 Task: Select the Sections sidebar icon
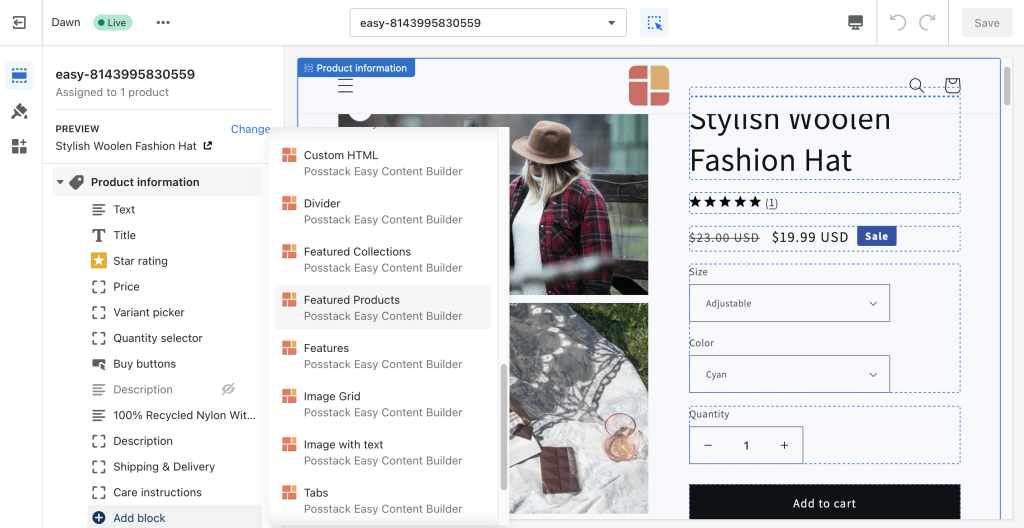[x=20, y=76]
